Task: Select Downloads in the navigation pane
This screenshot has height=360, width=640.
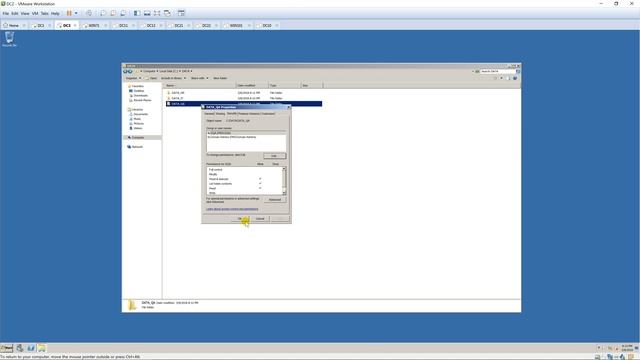Action: [x=140, y=96]
